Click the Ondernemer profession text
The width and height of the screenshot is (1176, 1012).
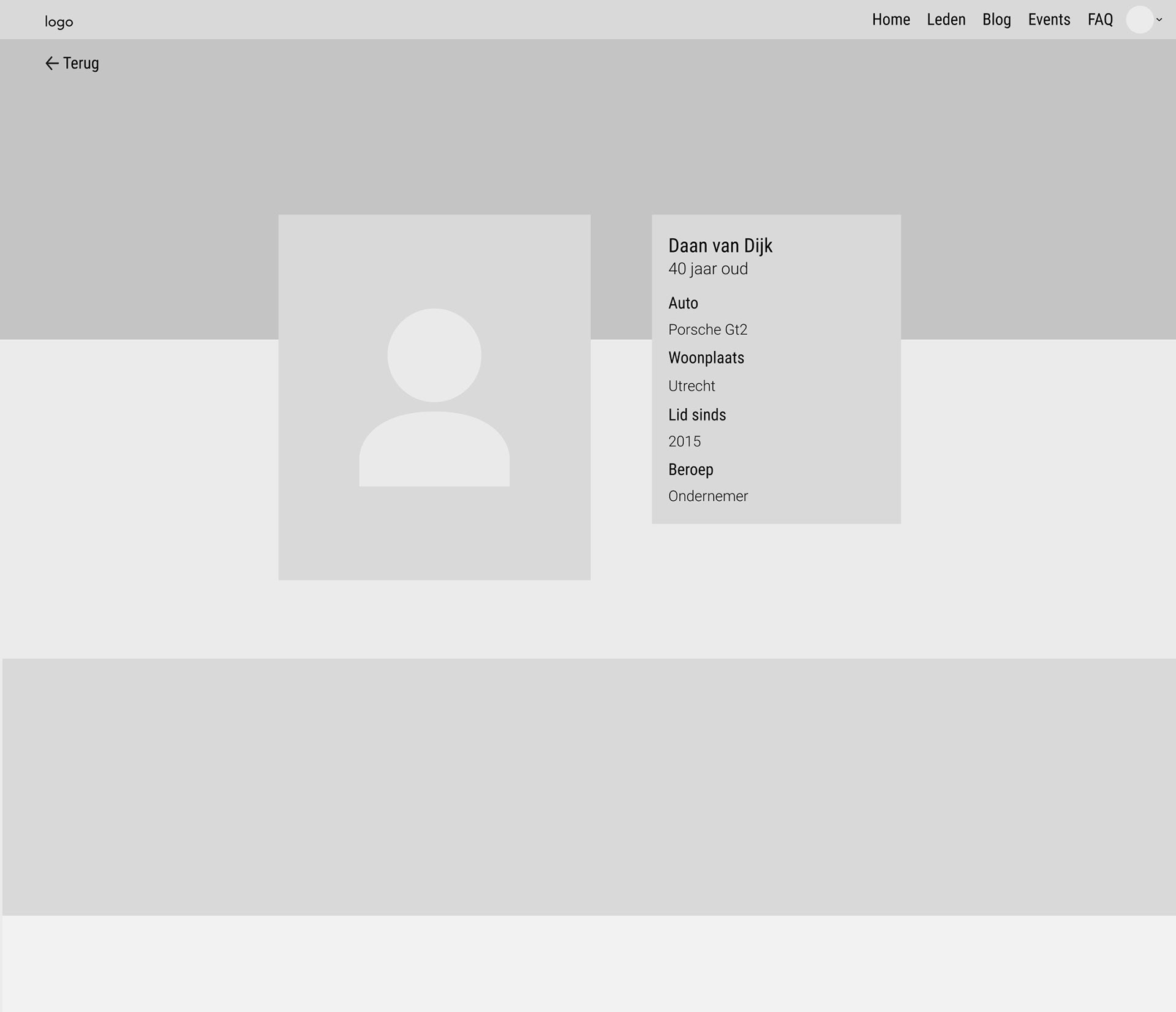click(x=707, y=497)
